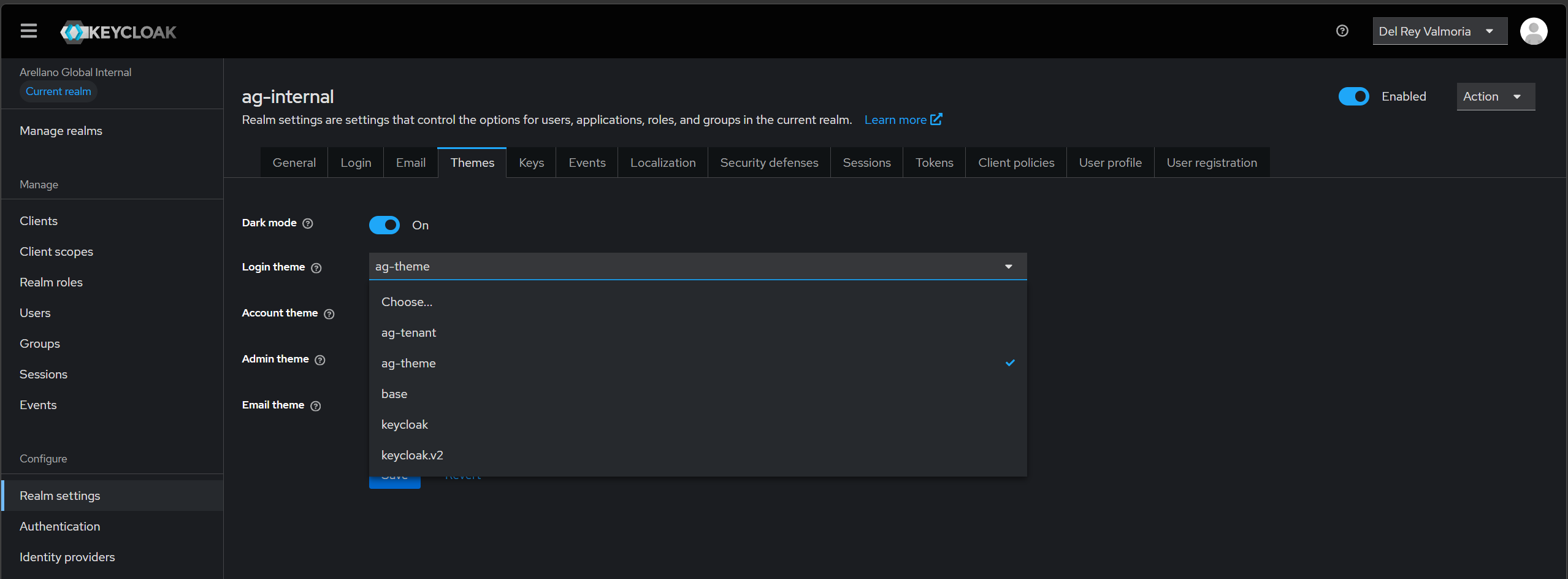Select ag-tenant login theme option
This screenshot has width=1568, height=579.
point(698,332)
